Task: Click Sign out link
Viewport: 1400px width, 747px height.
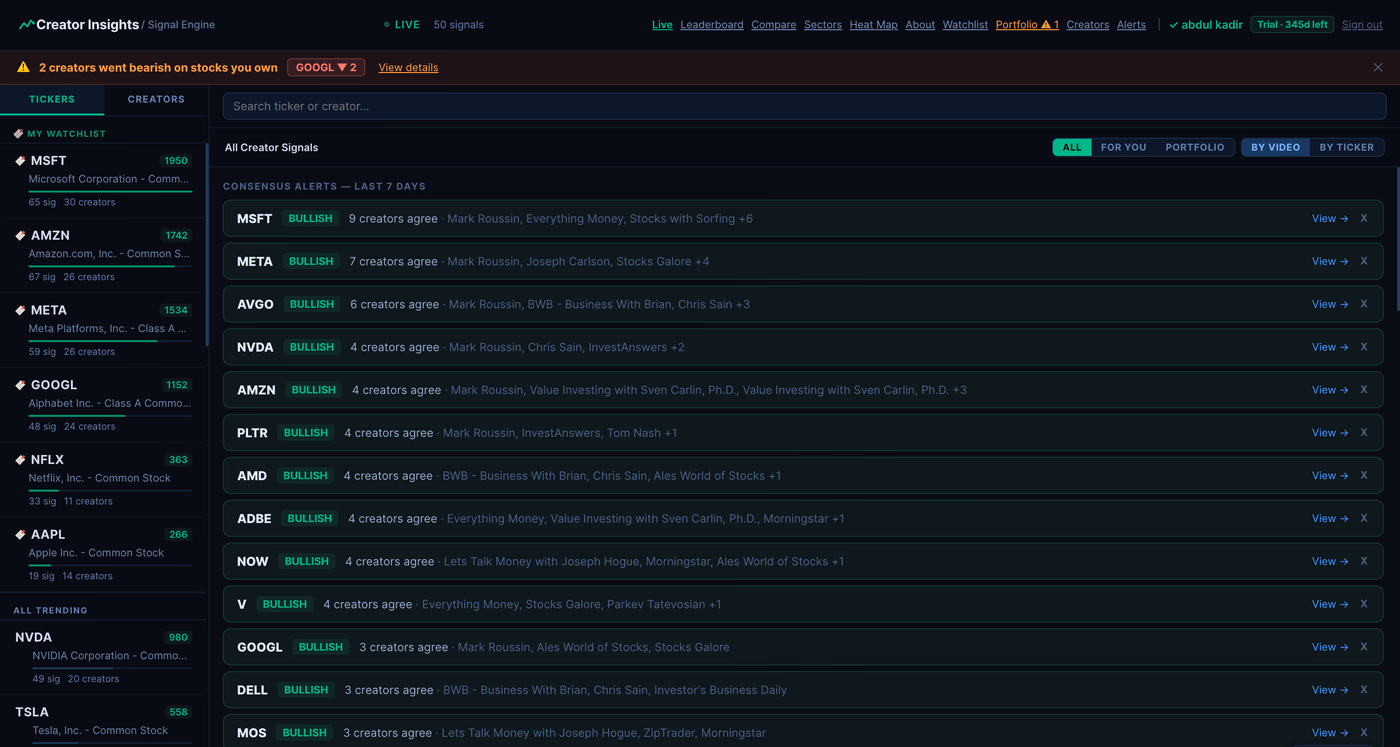Action: (x=1362, y=25)
